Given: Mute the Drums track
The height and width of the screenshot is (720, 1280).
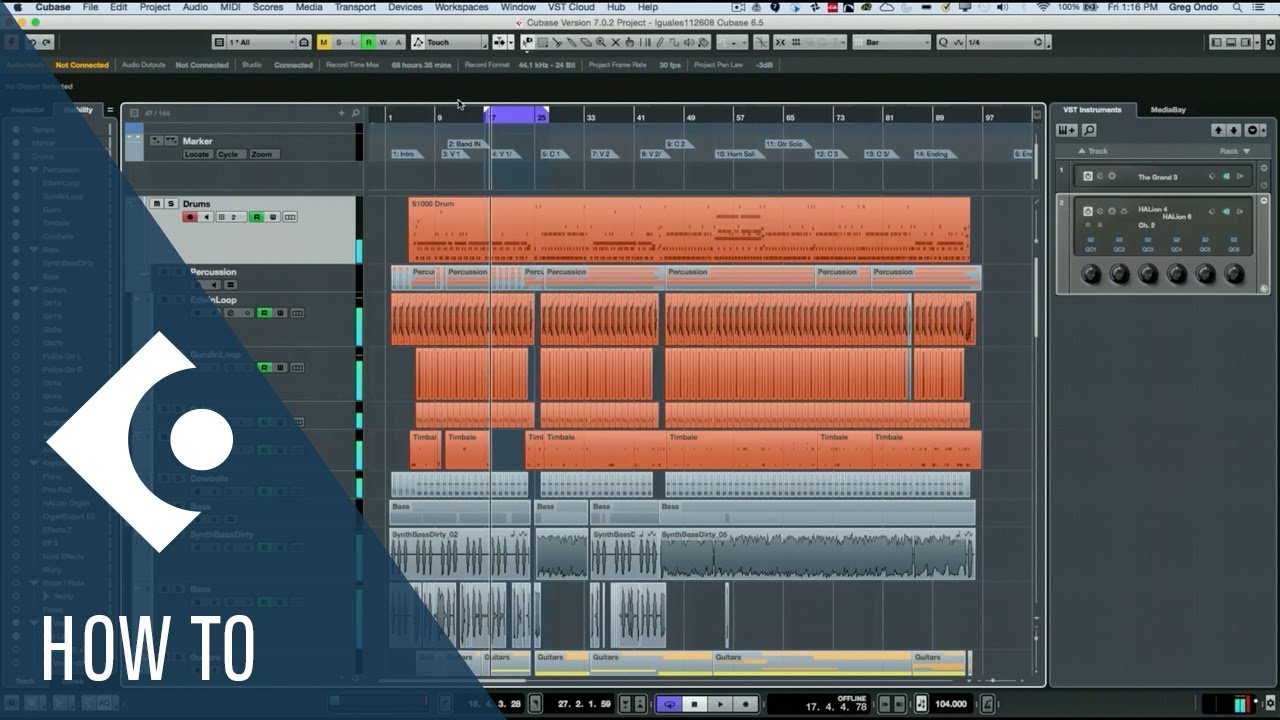Looking at the screenshot, I should [156, 204].
